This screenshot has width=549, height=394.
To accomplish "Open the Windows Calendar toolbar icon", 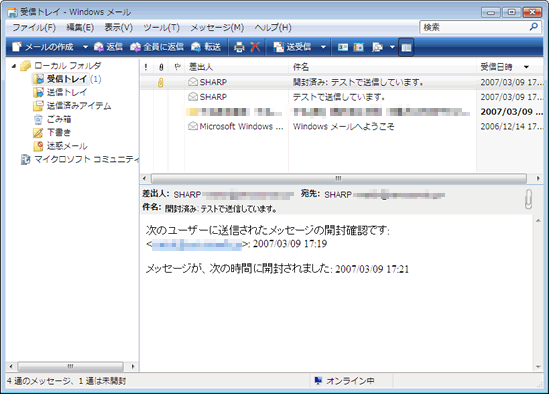I will 359,47.
